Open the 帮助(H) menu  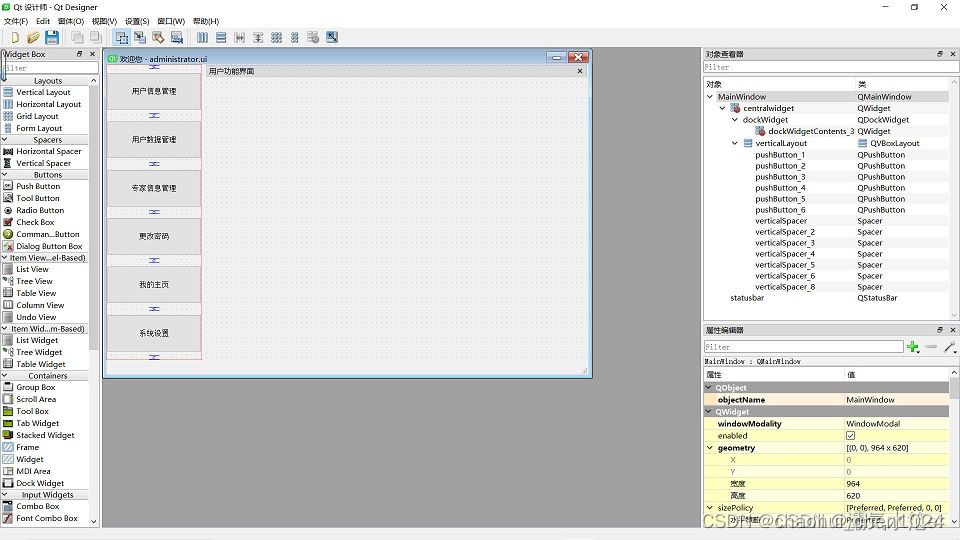pyautogui.click(x=206, y=21)
